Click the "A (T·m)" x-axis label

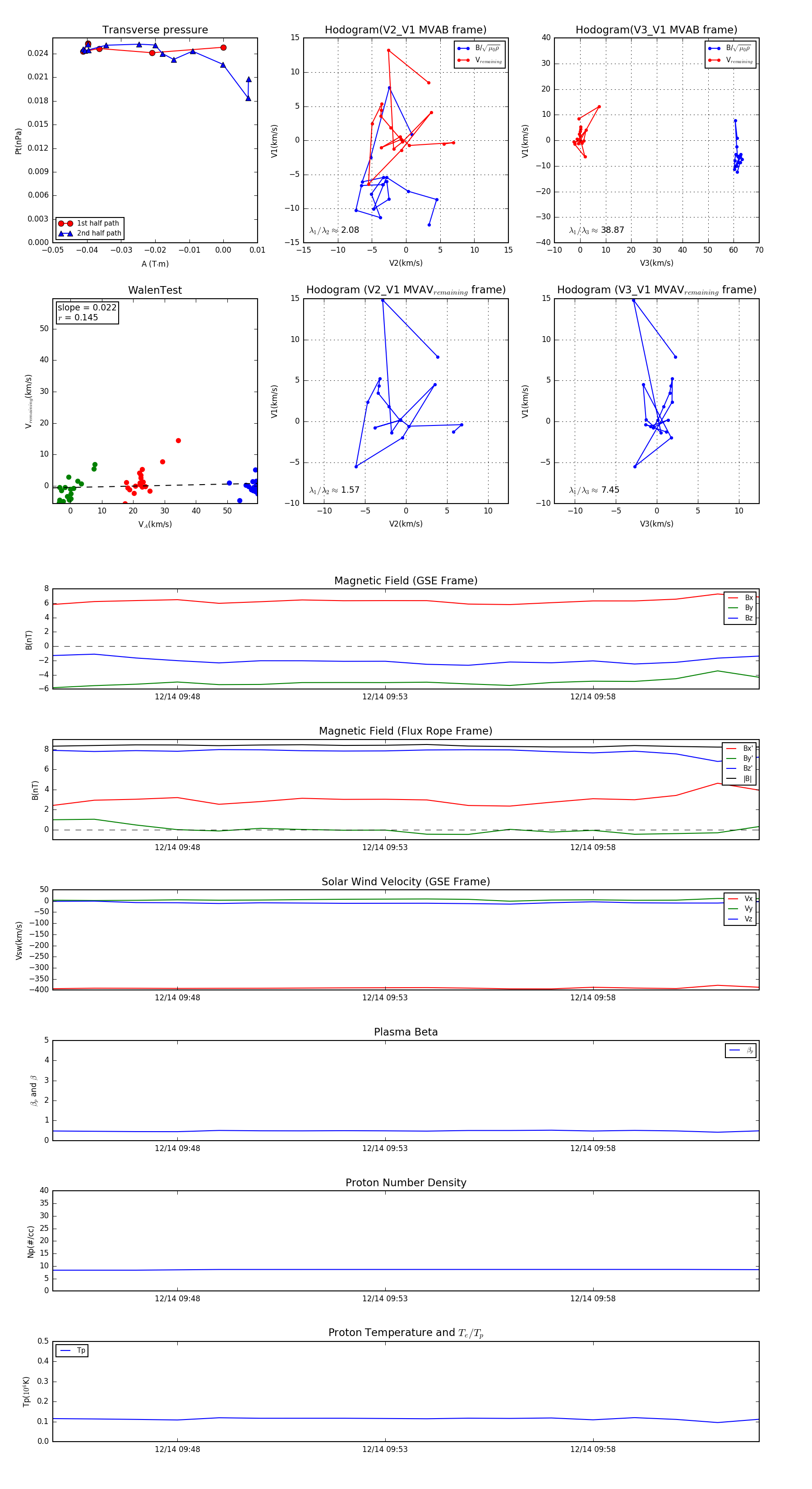click(x=155, y=264)
